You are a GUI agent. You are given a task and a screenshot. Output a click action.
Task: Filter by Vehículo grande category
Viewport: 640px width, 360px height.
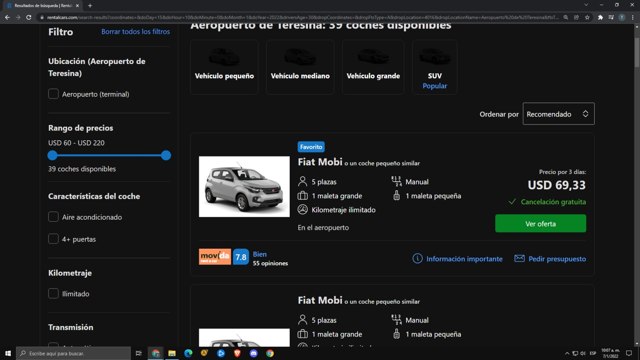[373, 67]
